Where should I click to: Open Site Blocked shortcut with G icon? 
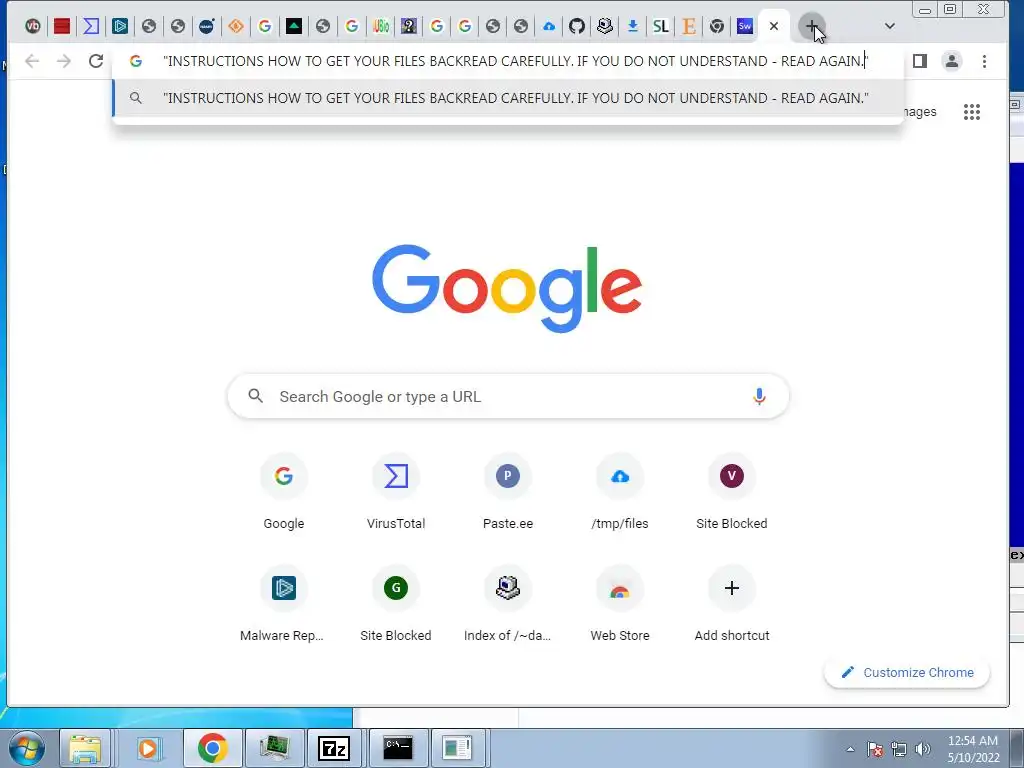click(x=396, y=605)
